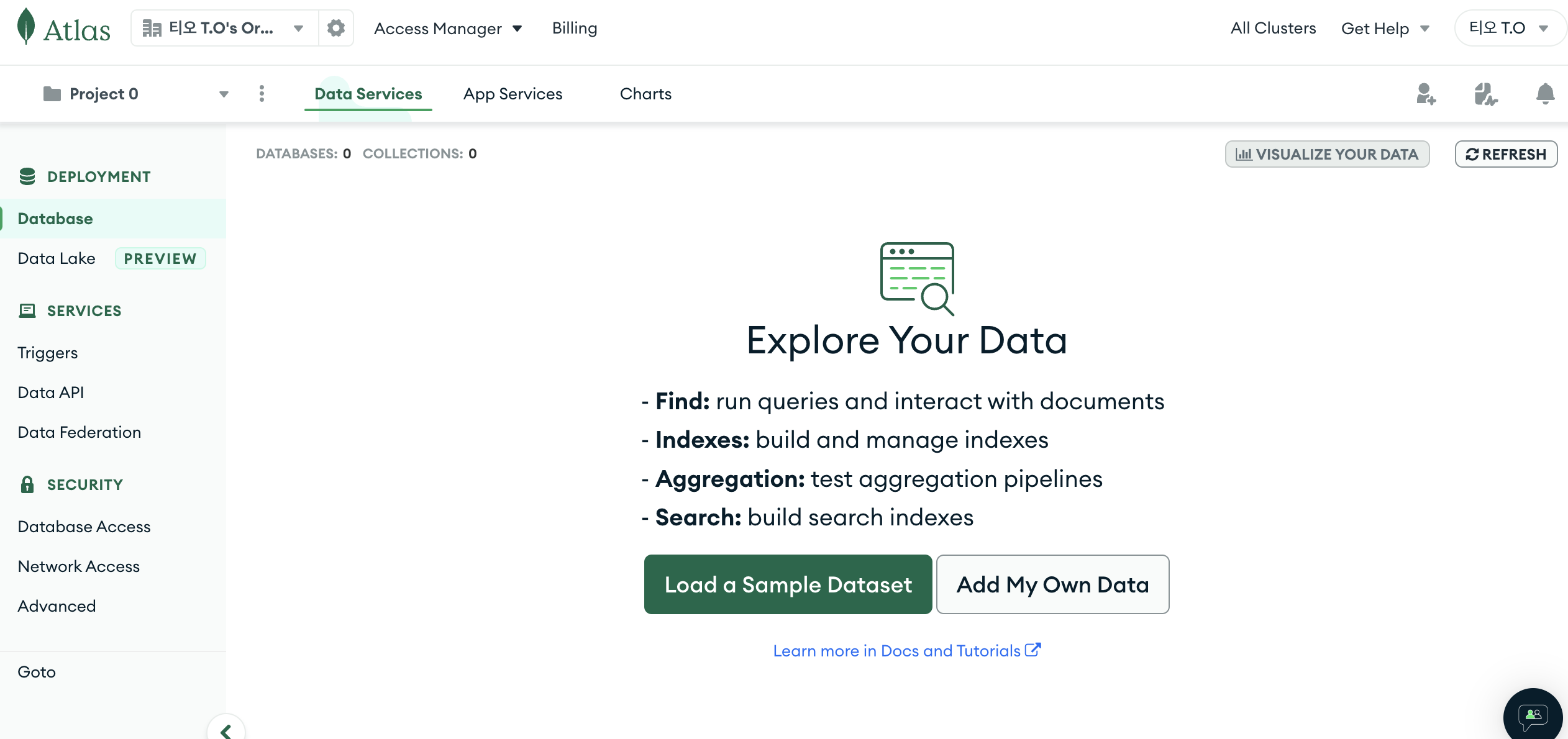Open the alerts bell icon
Image resolution: width=1568 pixels, height=739 pixels.
click(1545, 94)
